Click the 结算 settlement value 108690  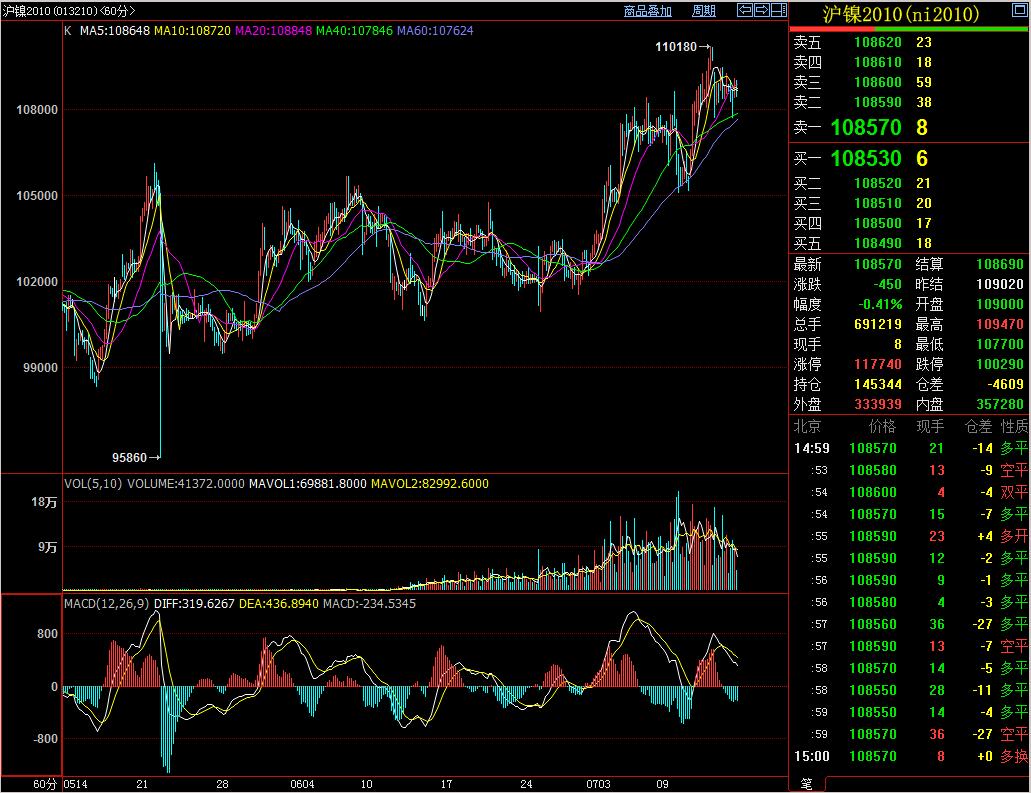coord(999,264)
